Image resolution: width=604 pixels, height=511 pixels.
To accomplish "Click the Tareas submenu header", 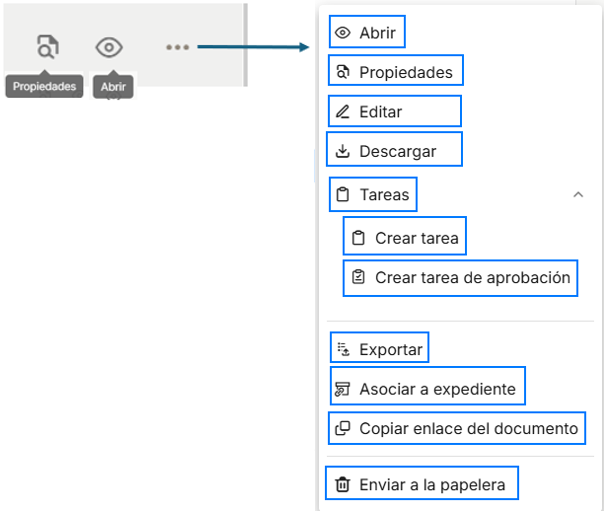I will click(x=373, y=194).
